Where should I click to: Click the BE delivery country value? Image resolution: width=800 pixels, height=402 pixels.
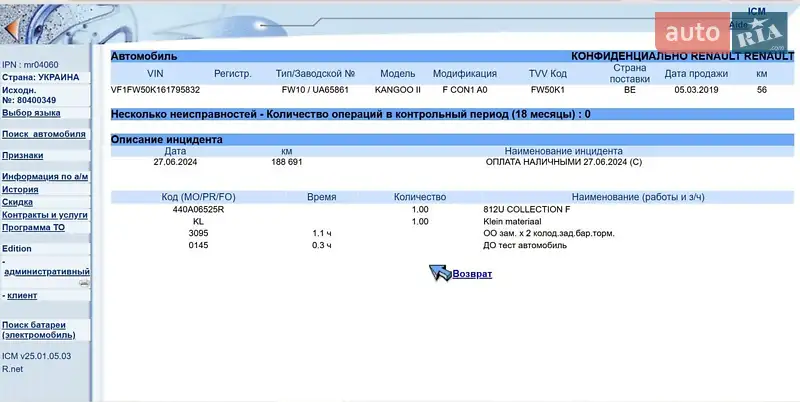click(x=630, y=90)
